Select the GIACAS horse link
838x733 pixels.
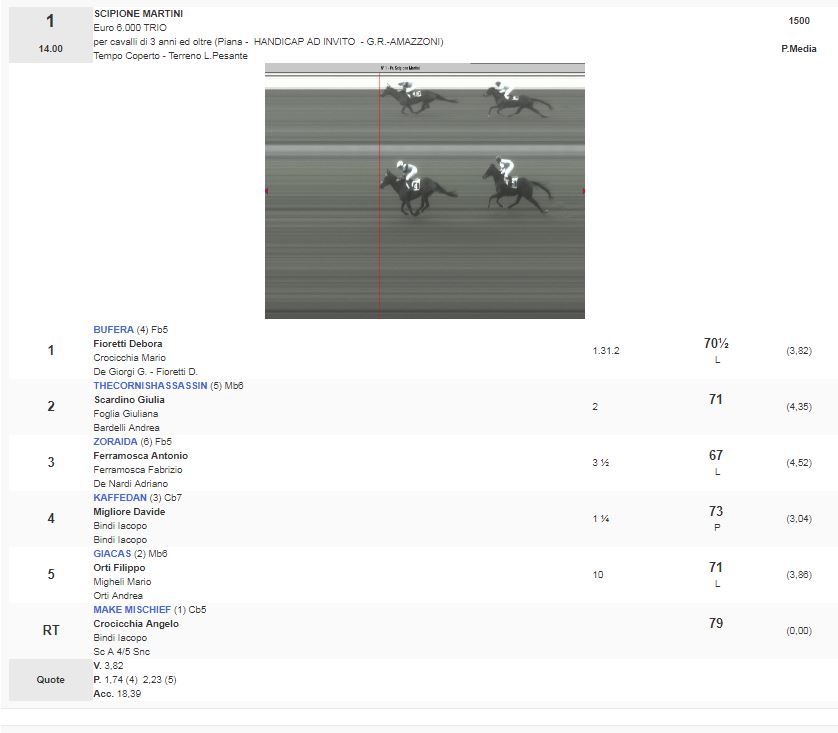coord(113,554)
